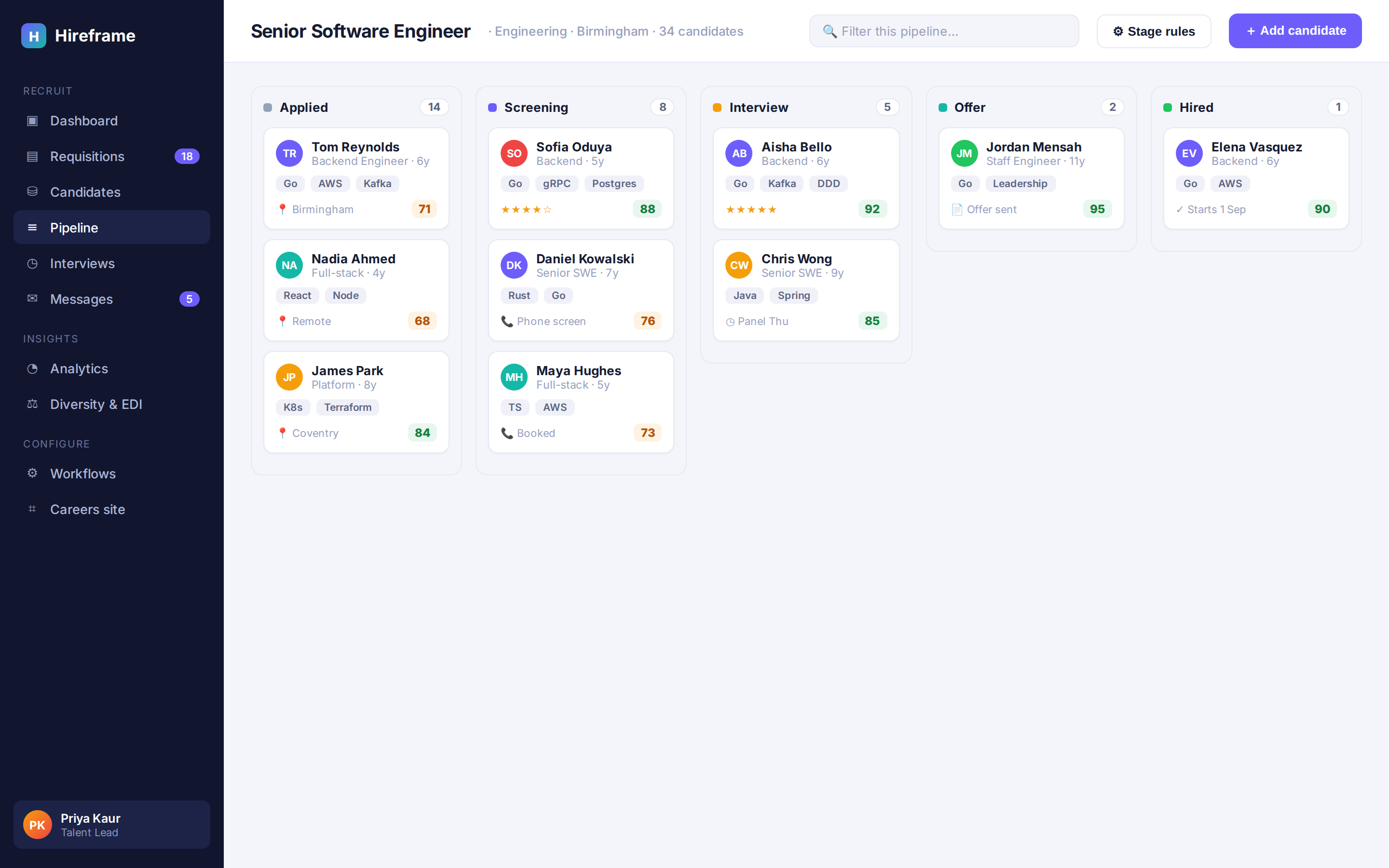This screenshot has width=1389, height=868.
Task: Click the Hireframe logo icon
Action: [x=33, y=36]
